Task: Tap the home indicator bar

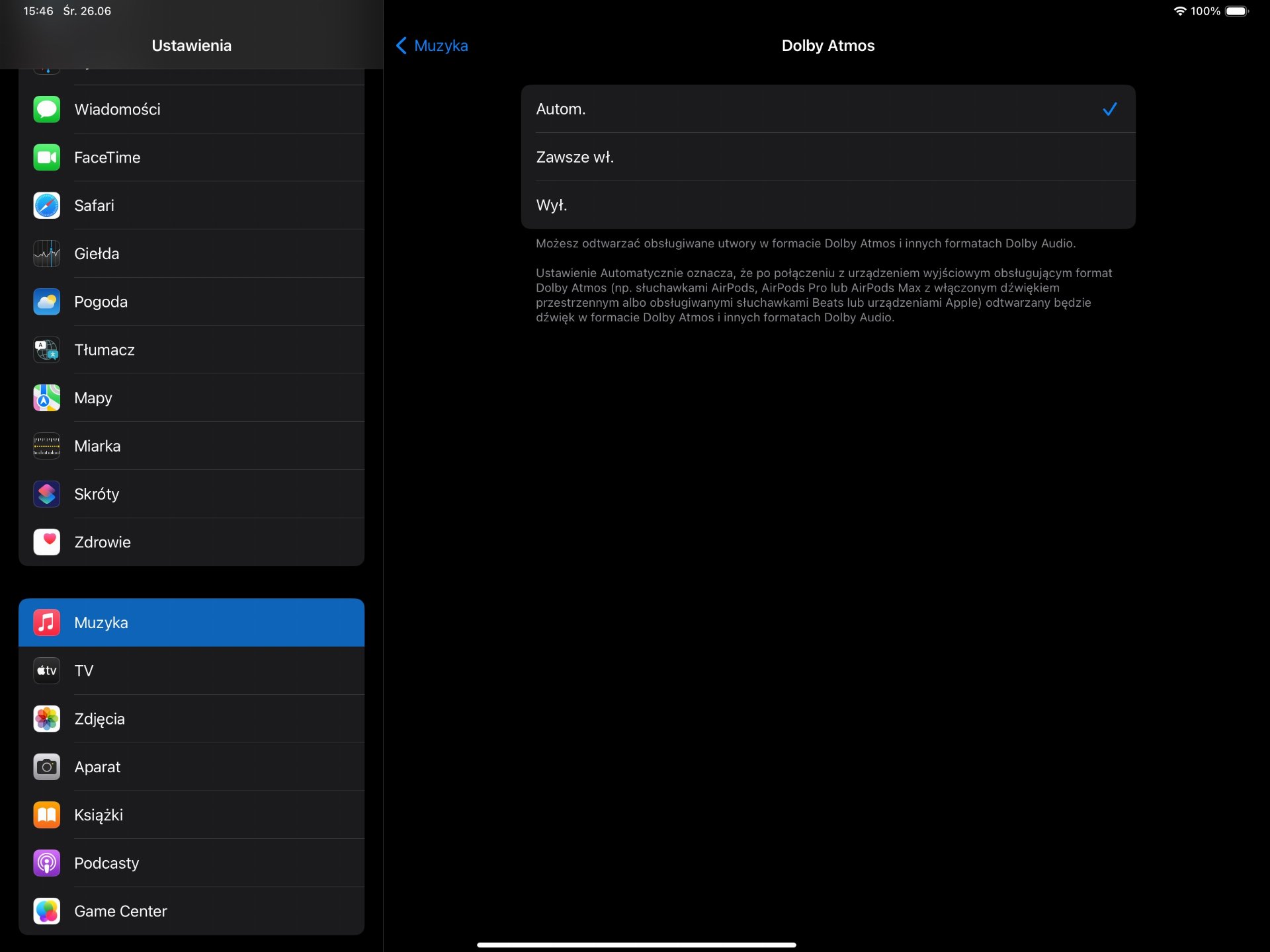Action: [636, 945]
